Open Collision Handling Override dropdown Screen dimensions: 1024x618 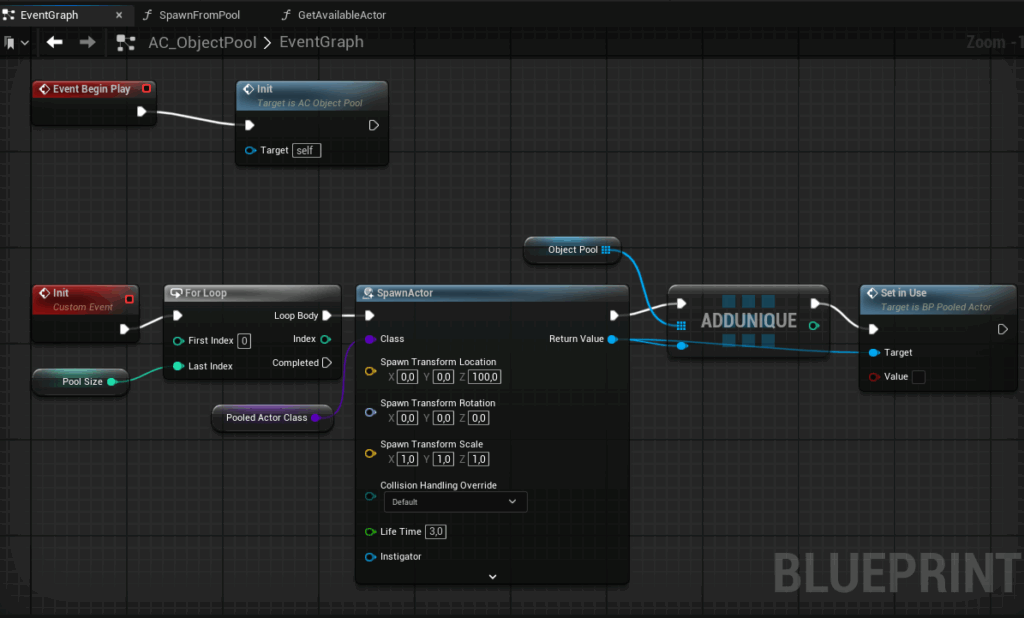pyautogui.click(x=455, y=502)
